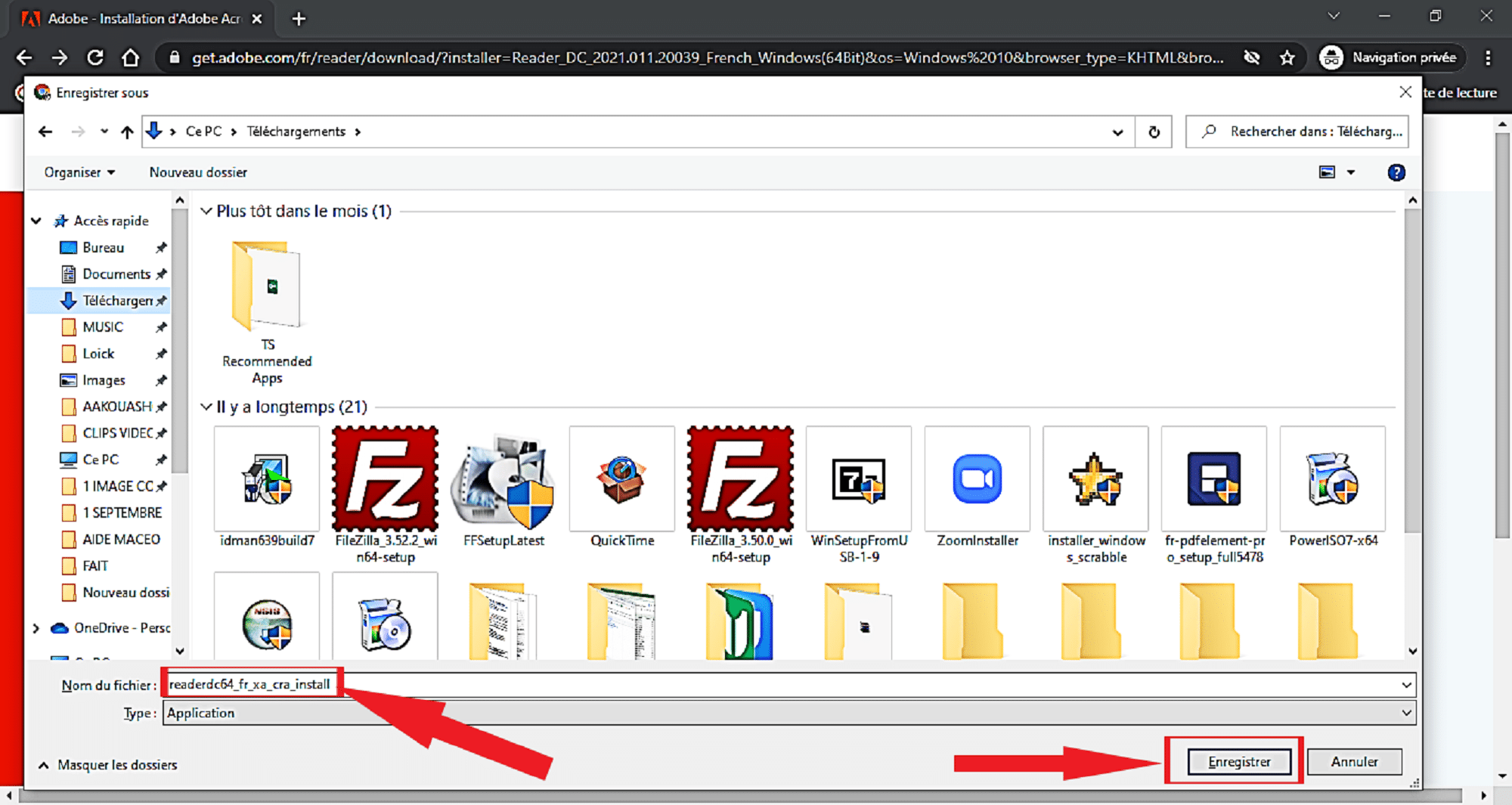Refresh the Téléchargements folder view
Screen dimensions: 1512x805
coord(1154,132)
